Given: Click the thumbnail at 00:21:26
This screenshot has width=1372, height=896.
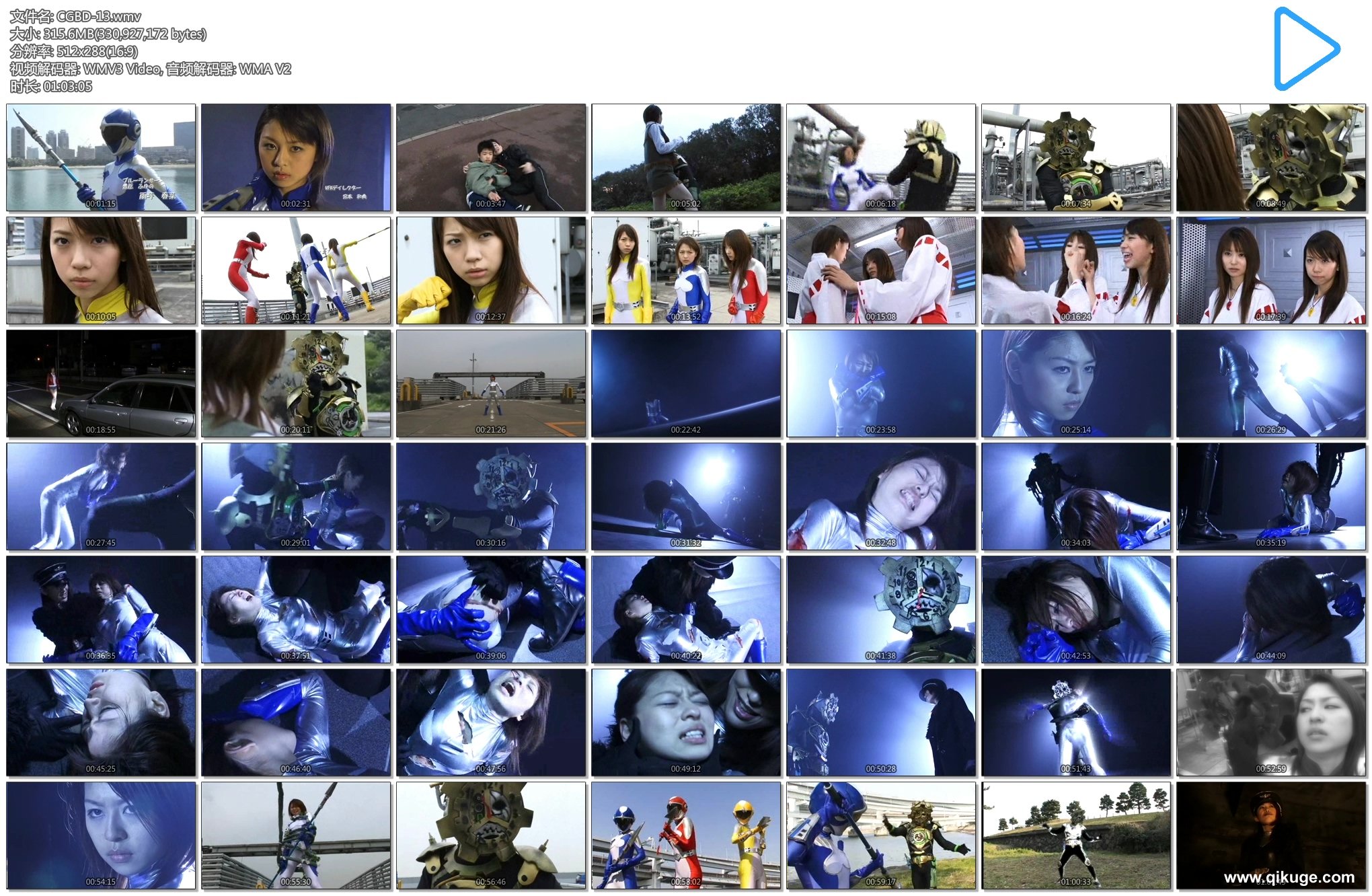Looking at the screenshot, I should (x=491, y=383).
